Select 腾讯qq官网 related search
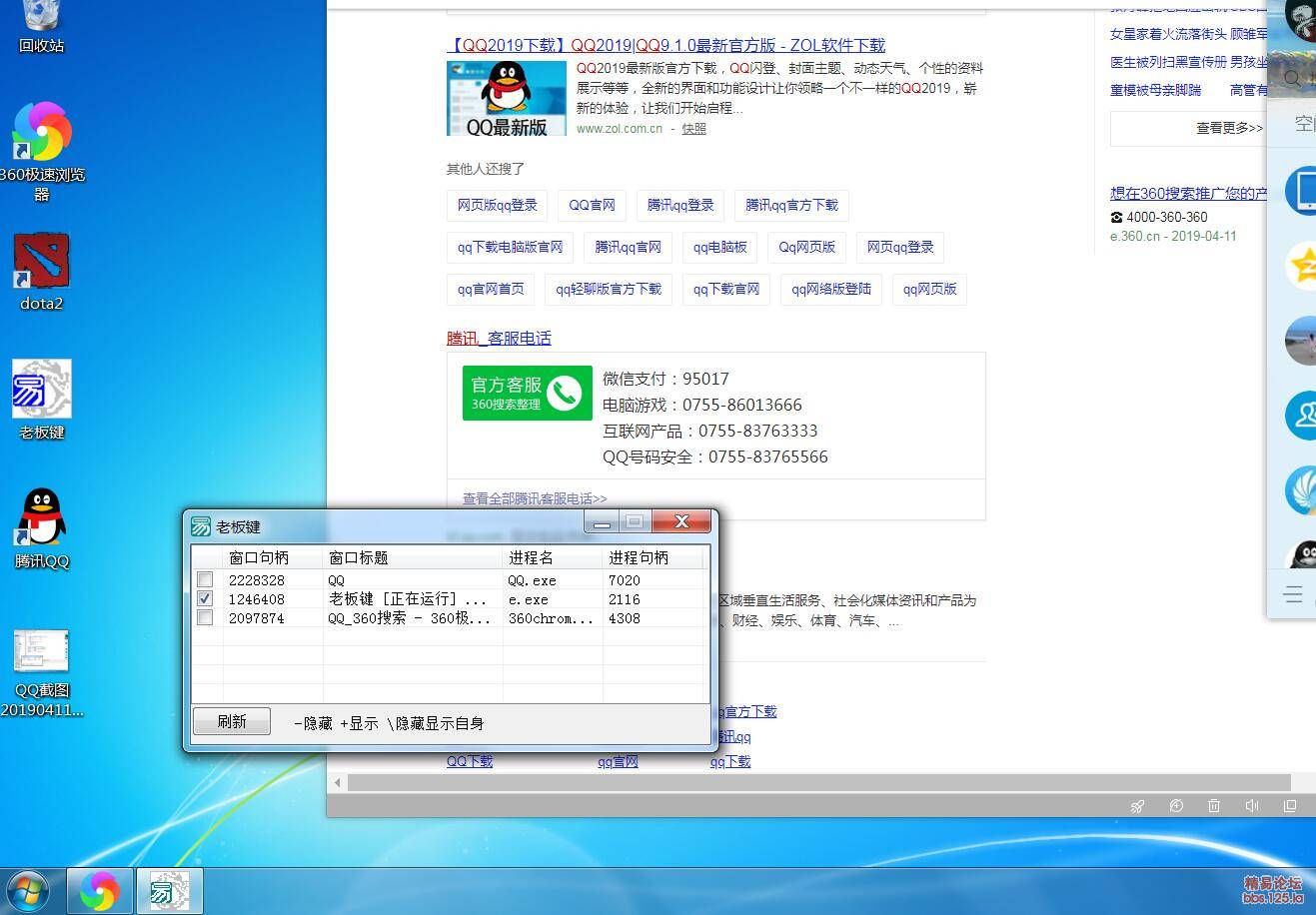Viewport: 1316px width, 915px height. point(629,247)
